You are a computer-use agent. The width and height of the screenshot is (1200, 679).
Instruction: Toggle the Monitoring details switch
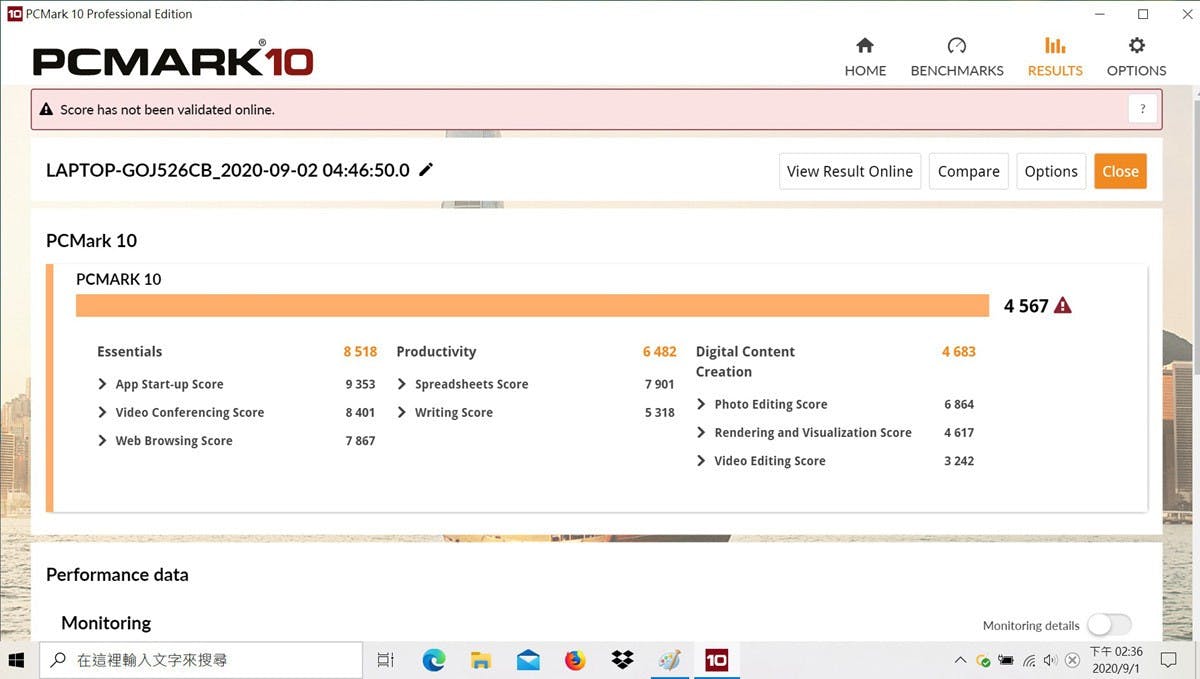click(x=1109, y=625)
